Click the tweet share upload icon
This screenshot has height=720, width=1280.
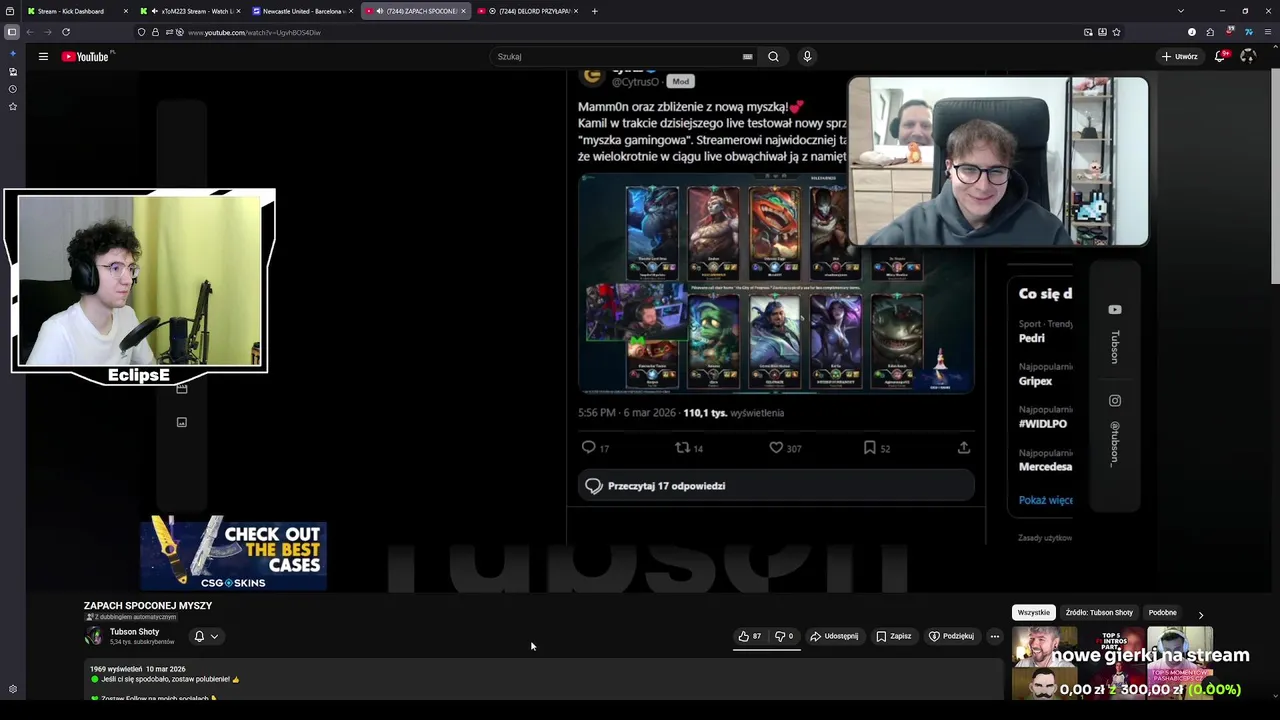(963, 448)
